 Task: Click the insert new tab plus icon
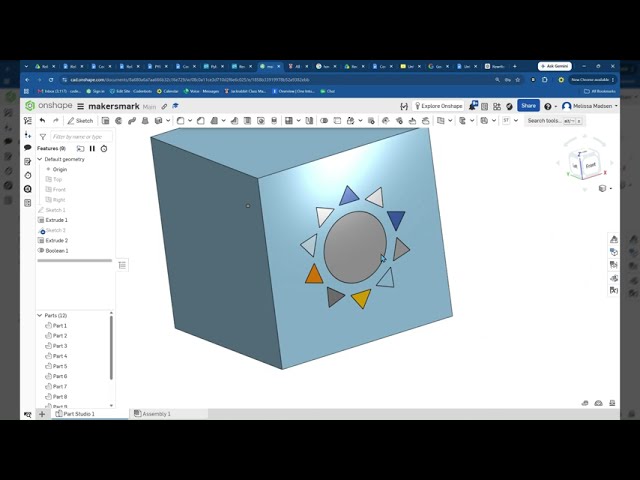click(x=42, y=414)
